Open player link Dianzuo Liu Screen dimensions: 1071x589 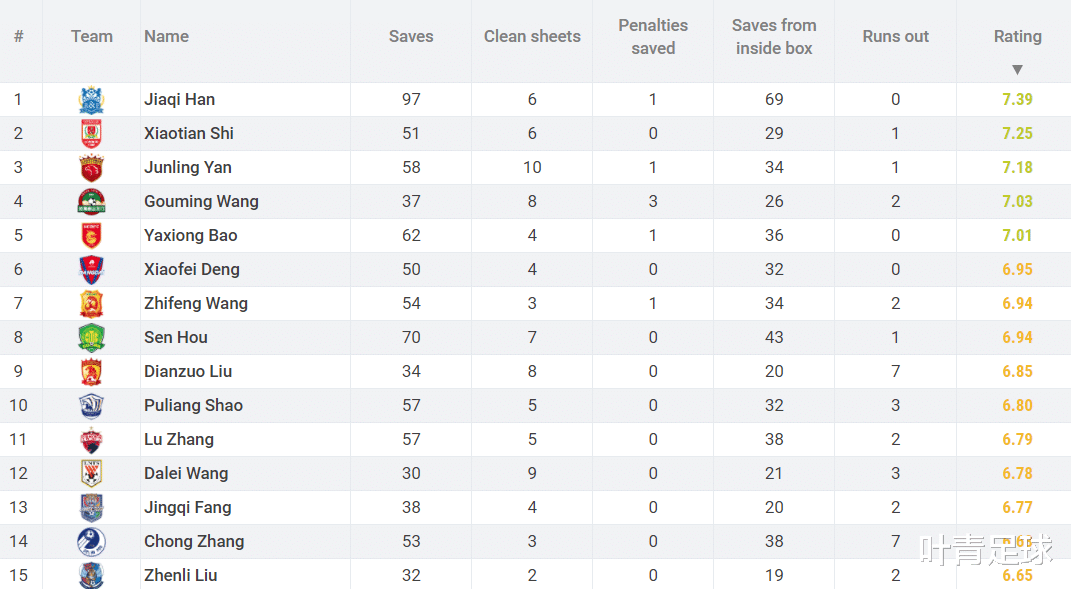pyautogui.click(x=188, y=372)
